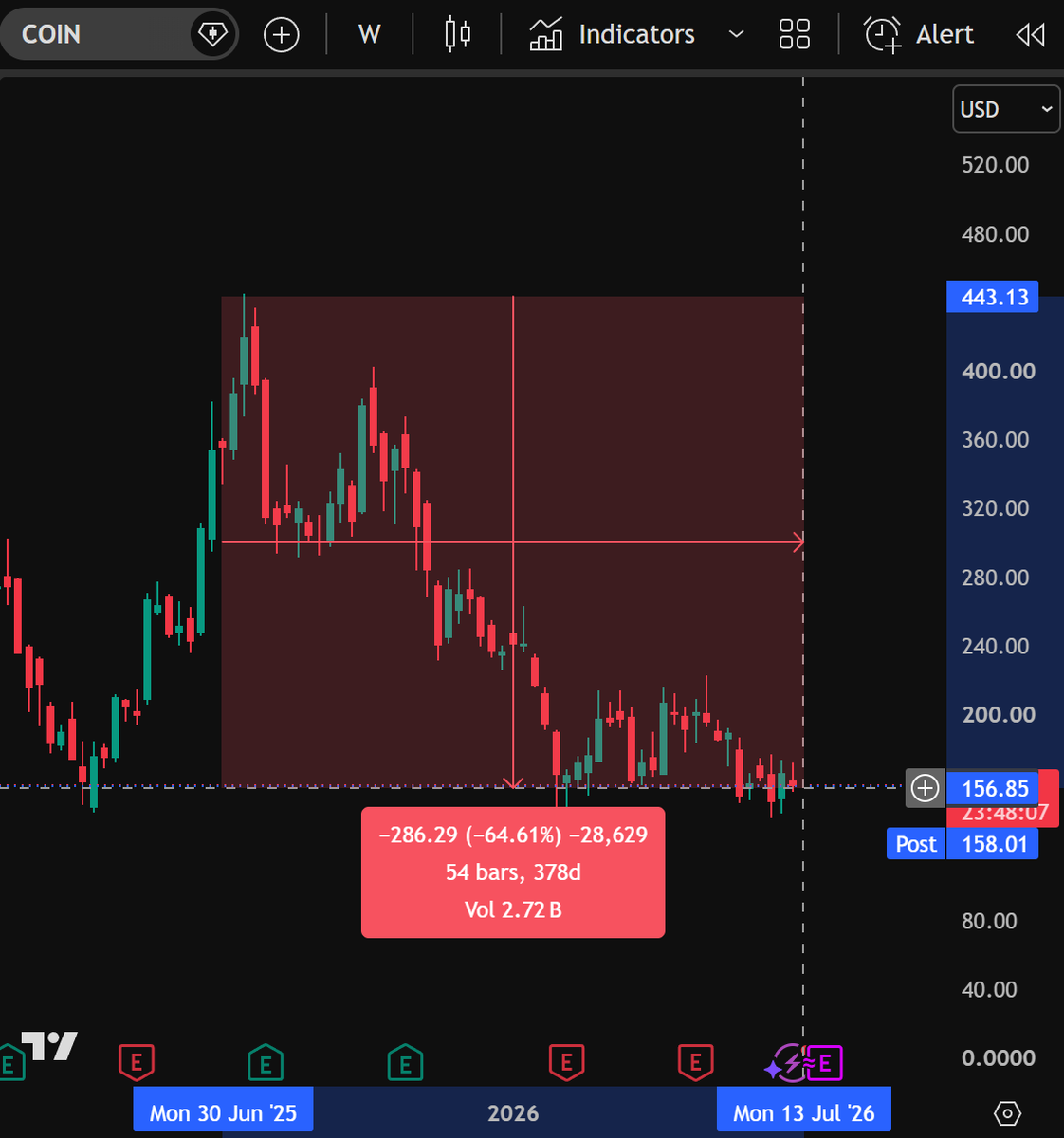This screenshot has width=1064, height=1138.
Task: Open chart settings hexagon icon at bottom
Action: (x=1007, y=1113)
